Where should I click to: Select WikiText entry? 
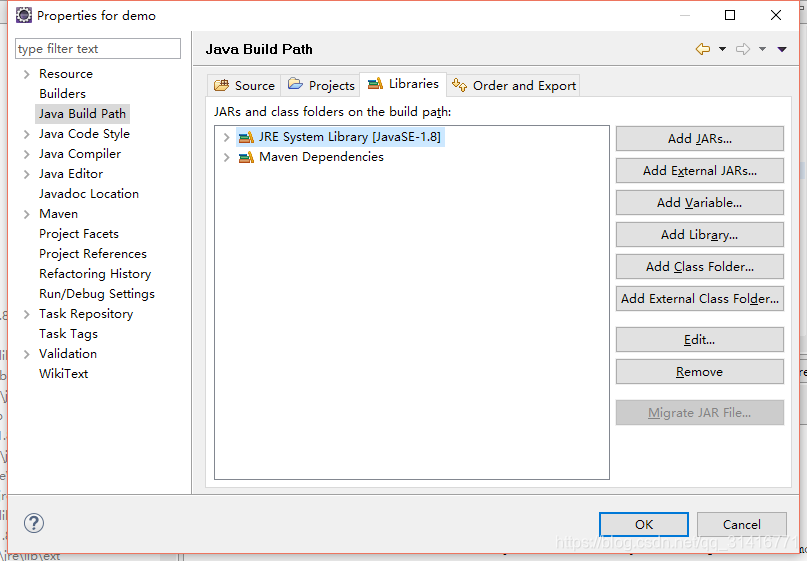click(x=63, y=374)
